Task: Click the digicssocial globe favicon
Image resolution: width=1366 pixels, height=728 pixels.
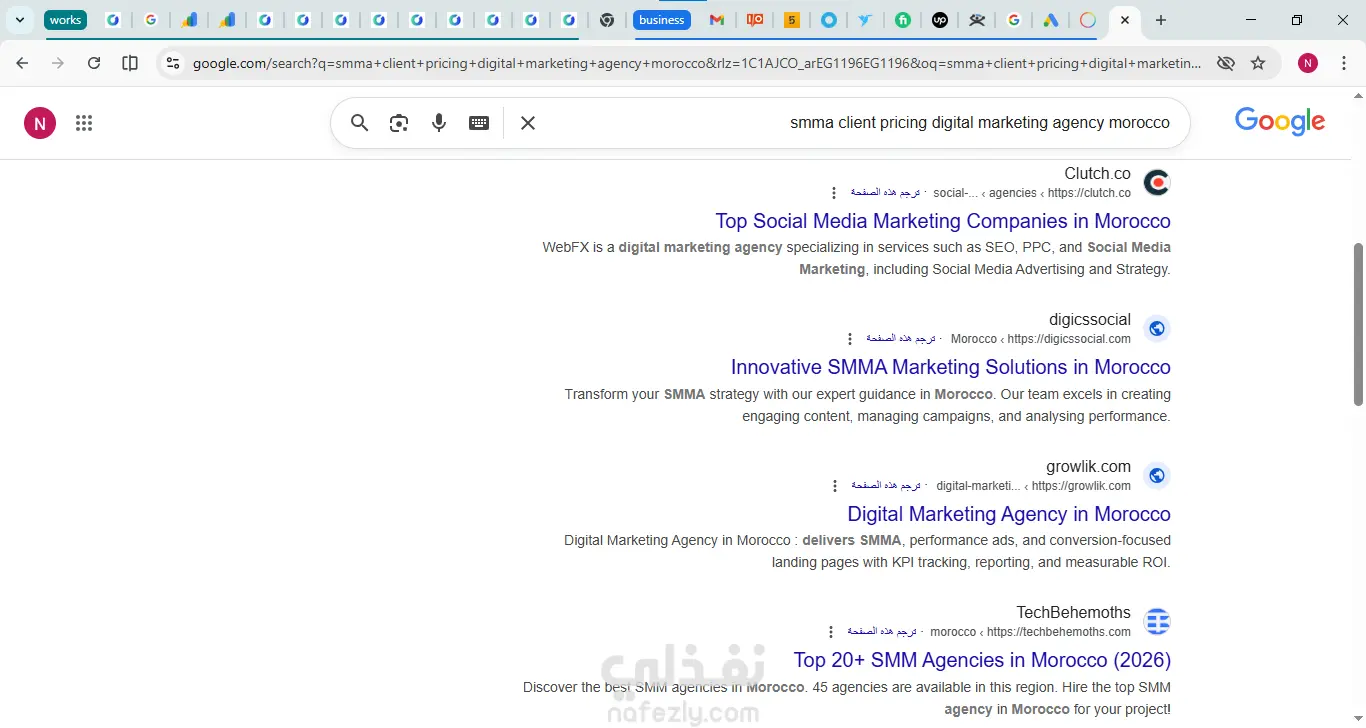Action: pos(1157,329)
